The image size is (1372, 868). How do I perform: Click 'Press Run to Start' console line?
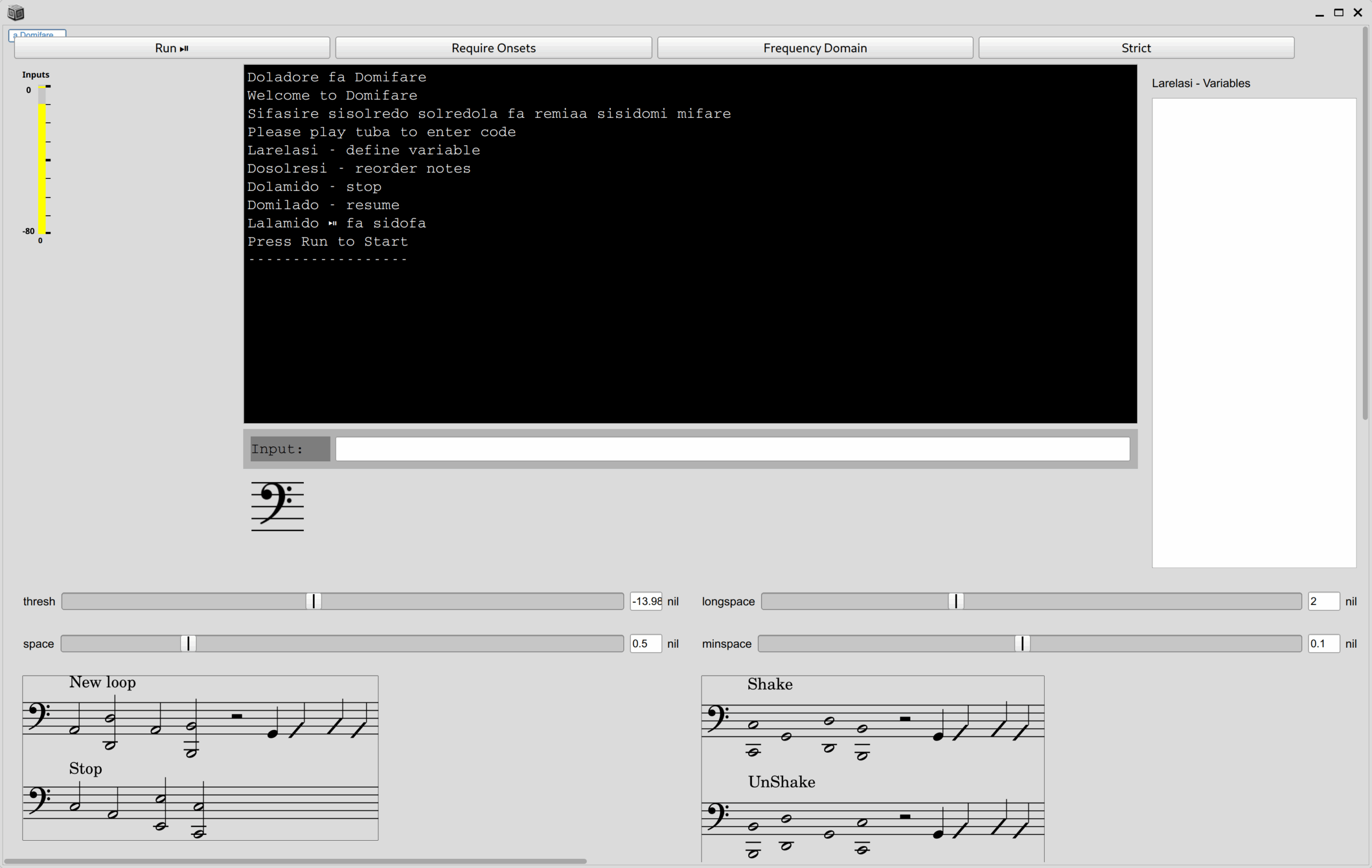point(327,242)
